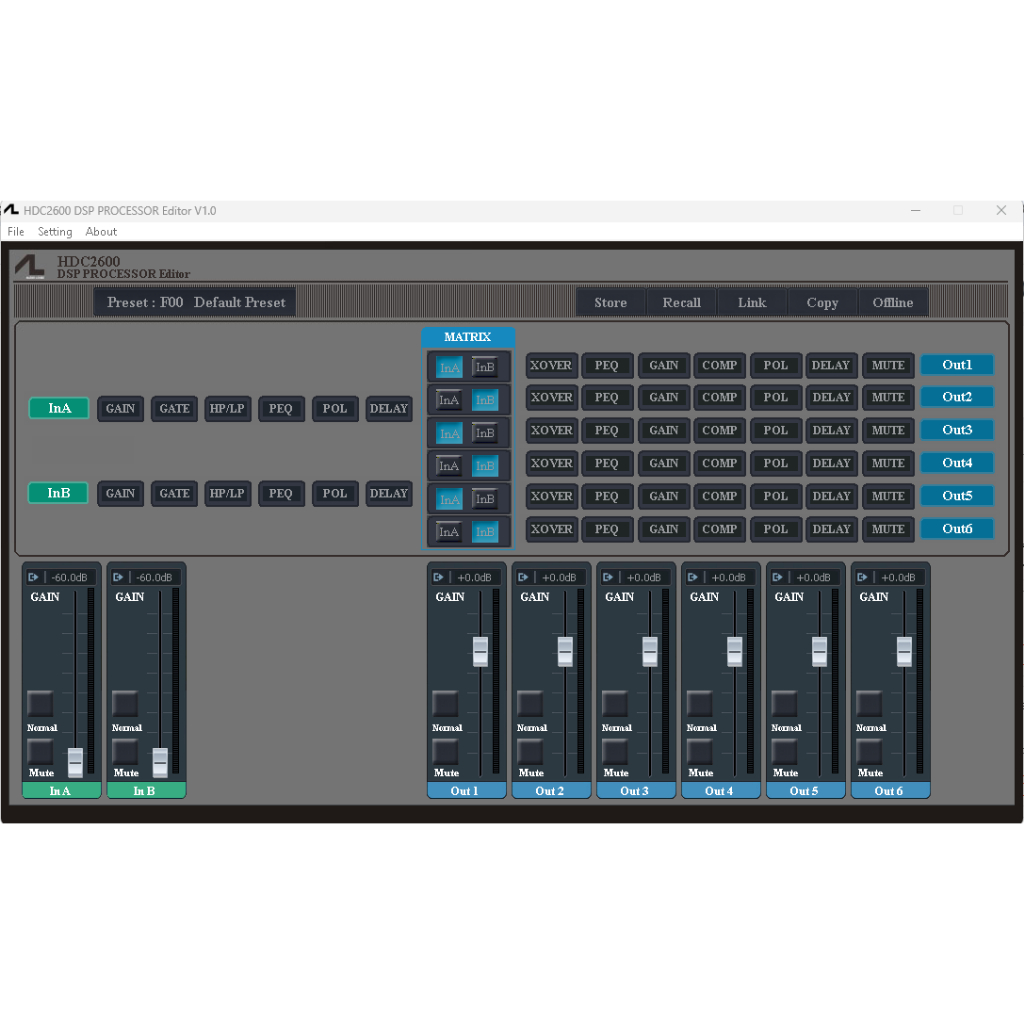Mute the Out 1 channel strip
The image size is (1024, 1024).
click(x=445, y=752)
